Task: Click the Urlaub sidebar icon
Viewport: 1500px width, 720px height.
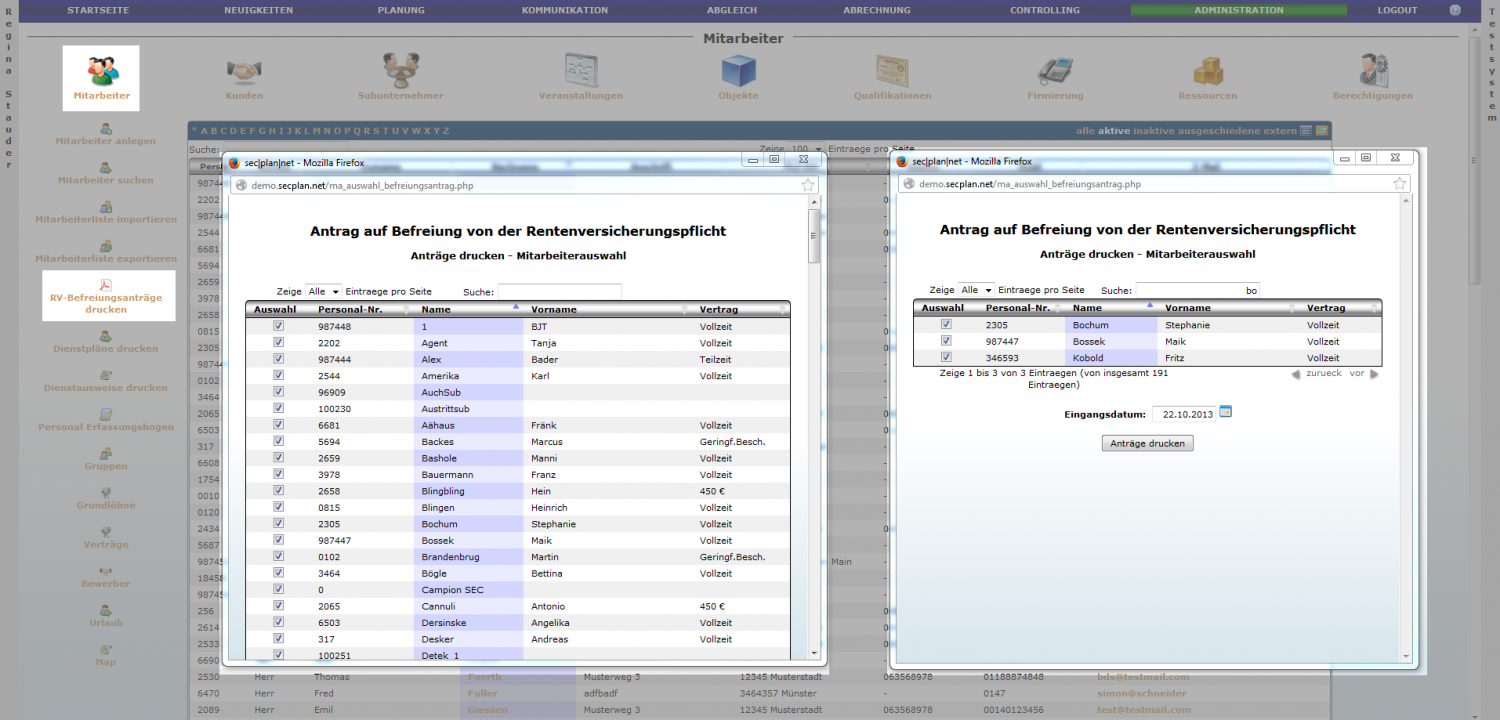Action: [106, 609]
